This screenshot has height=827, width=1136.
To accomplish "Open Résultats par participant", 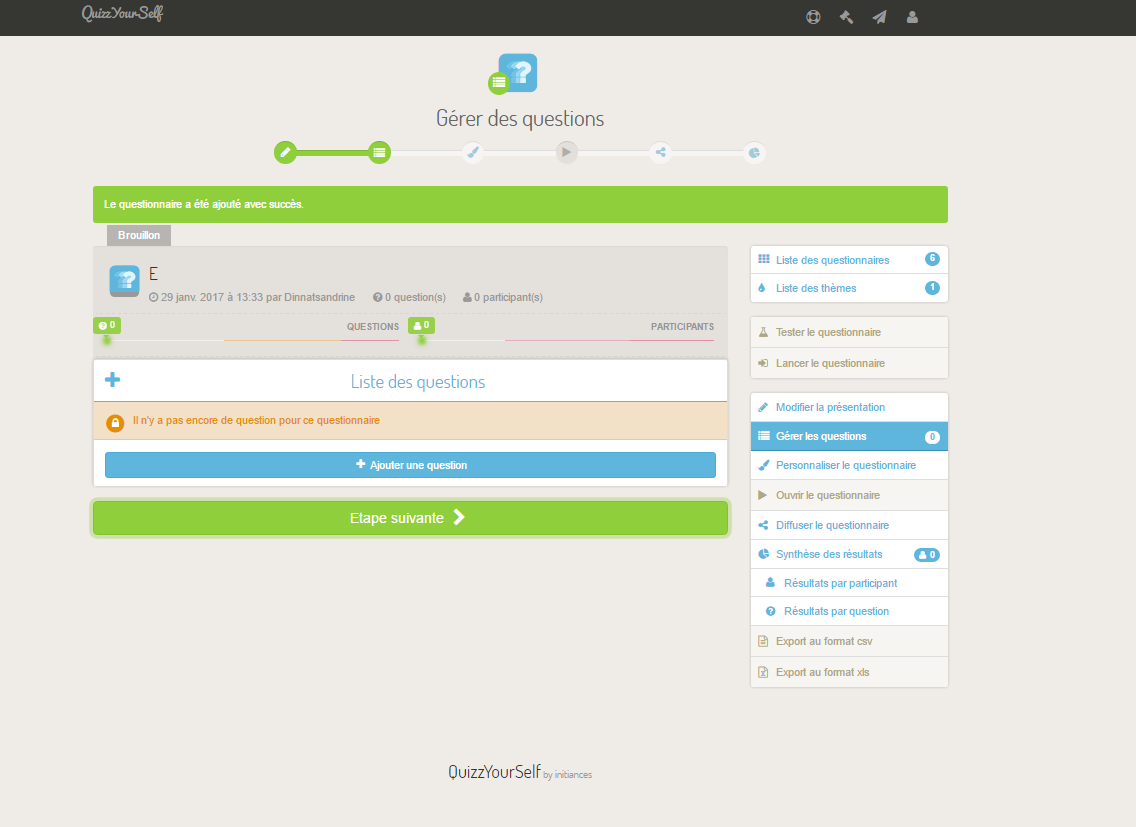I will coord(840,583).
